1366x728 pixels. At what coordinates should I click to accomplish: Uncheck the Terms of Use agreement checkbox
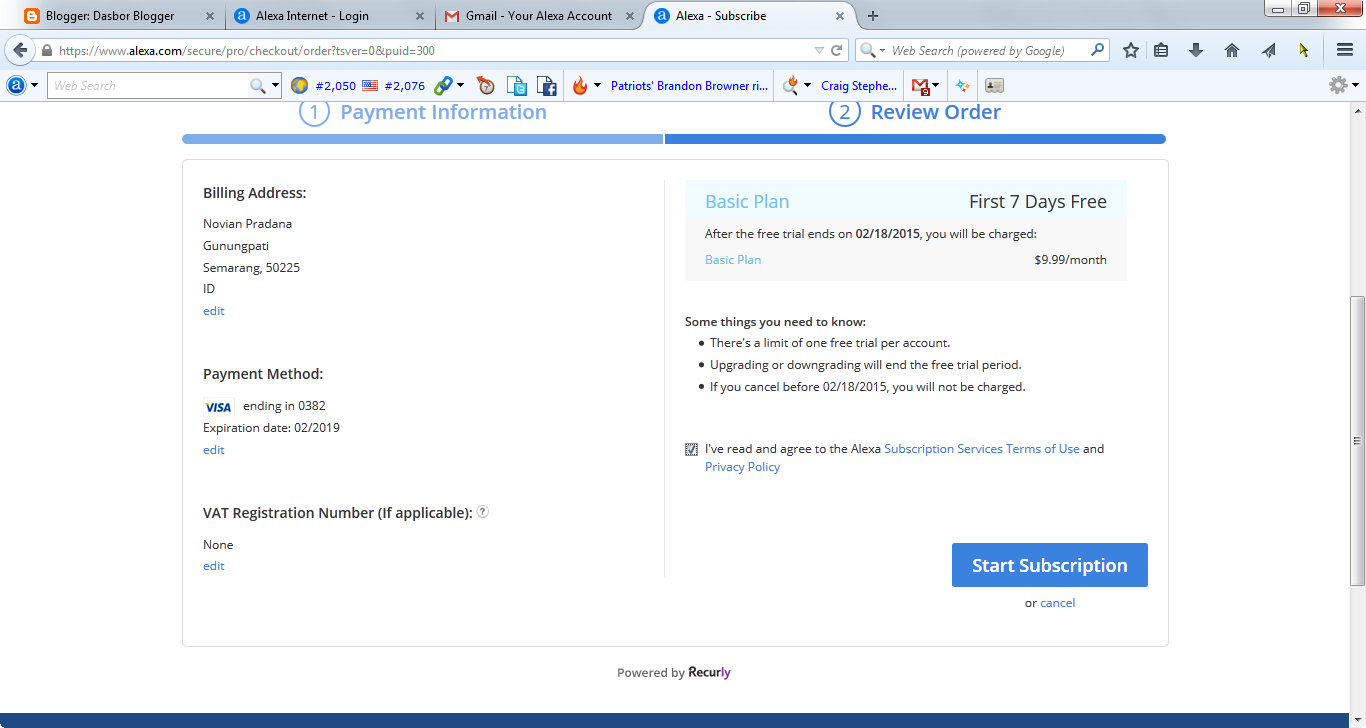click(691, 449)
